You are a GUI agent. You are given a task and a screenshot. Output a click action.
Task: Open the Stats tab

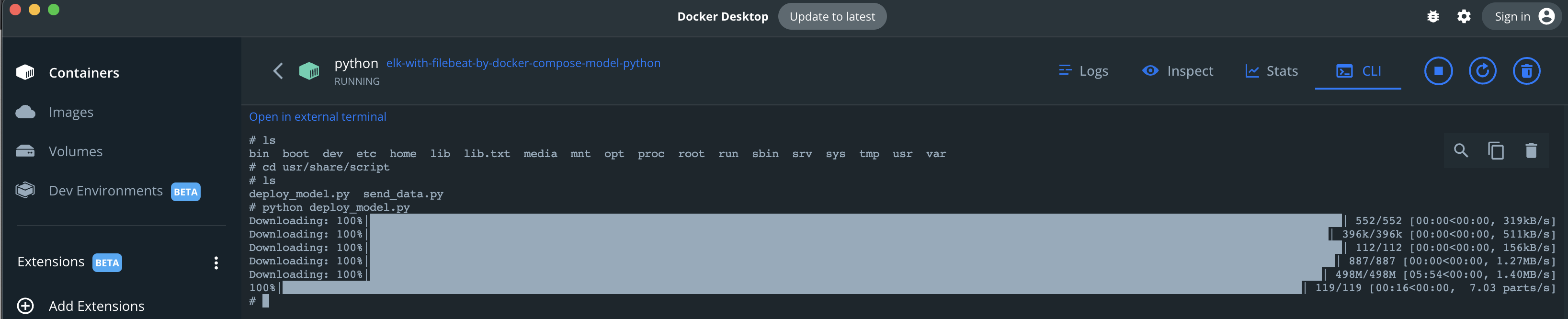pyautogui.click(x=1272, y=71)
